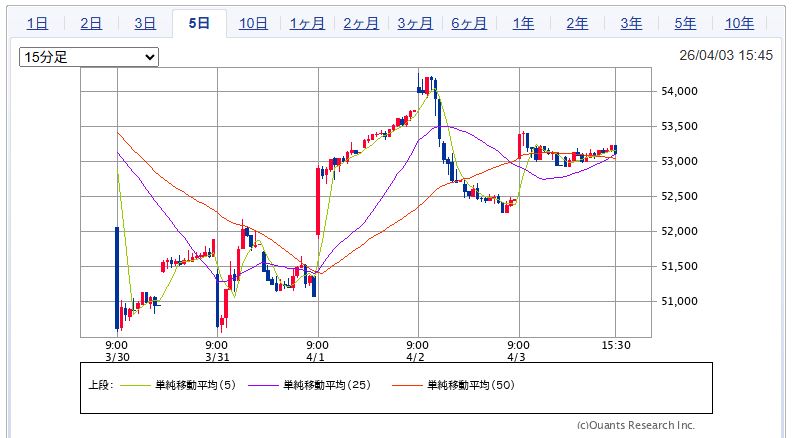Open the 15分足 interval dropdown
The width and height of the screenshot is (800, 438).
coord(89,58)
